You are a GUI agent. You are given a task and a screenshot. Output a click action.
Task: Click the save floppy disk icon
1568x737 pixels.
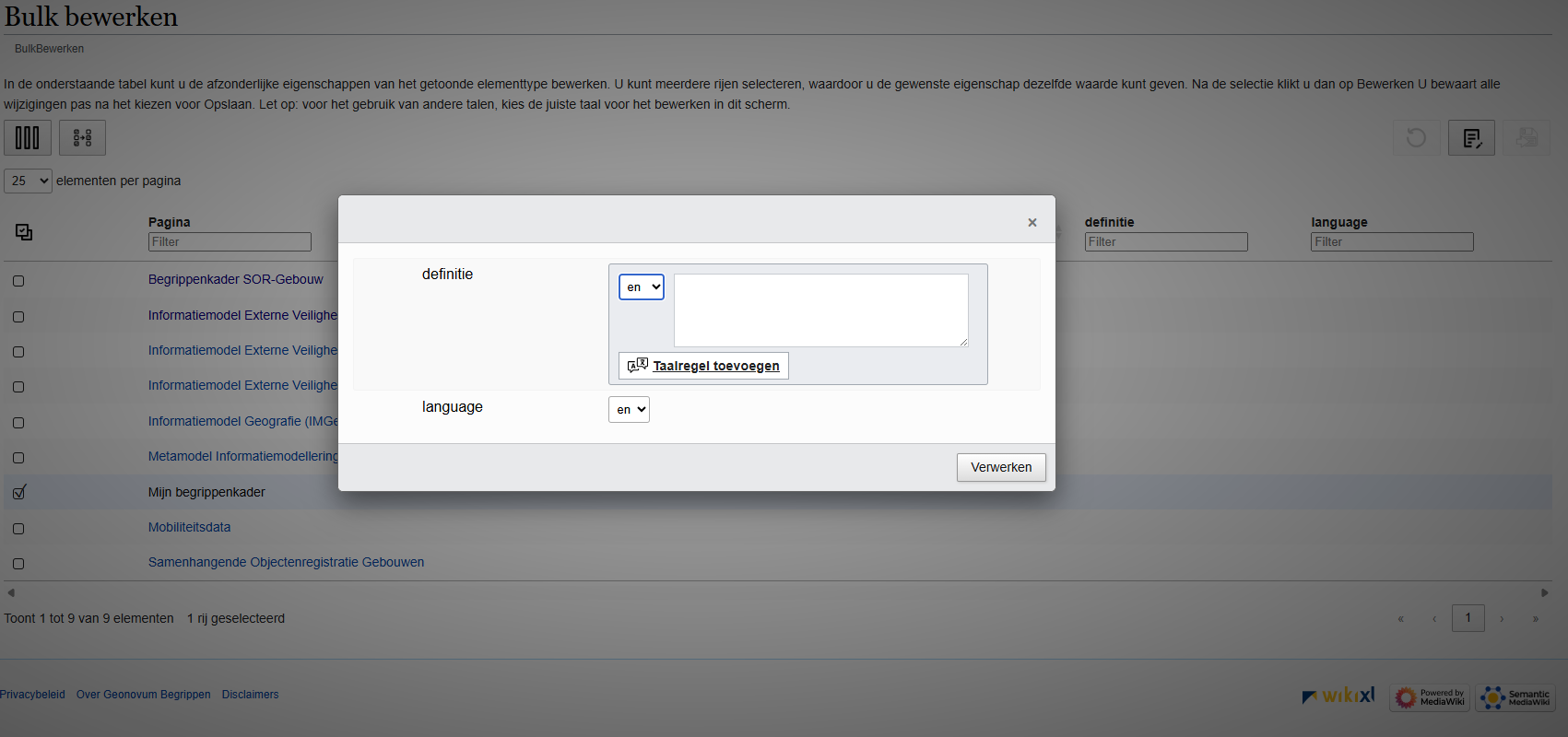click(x=1527, y=138)
